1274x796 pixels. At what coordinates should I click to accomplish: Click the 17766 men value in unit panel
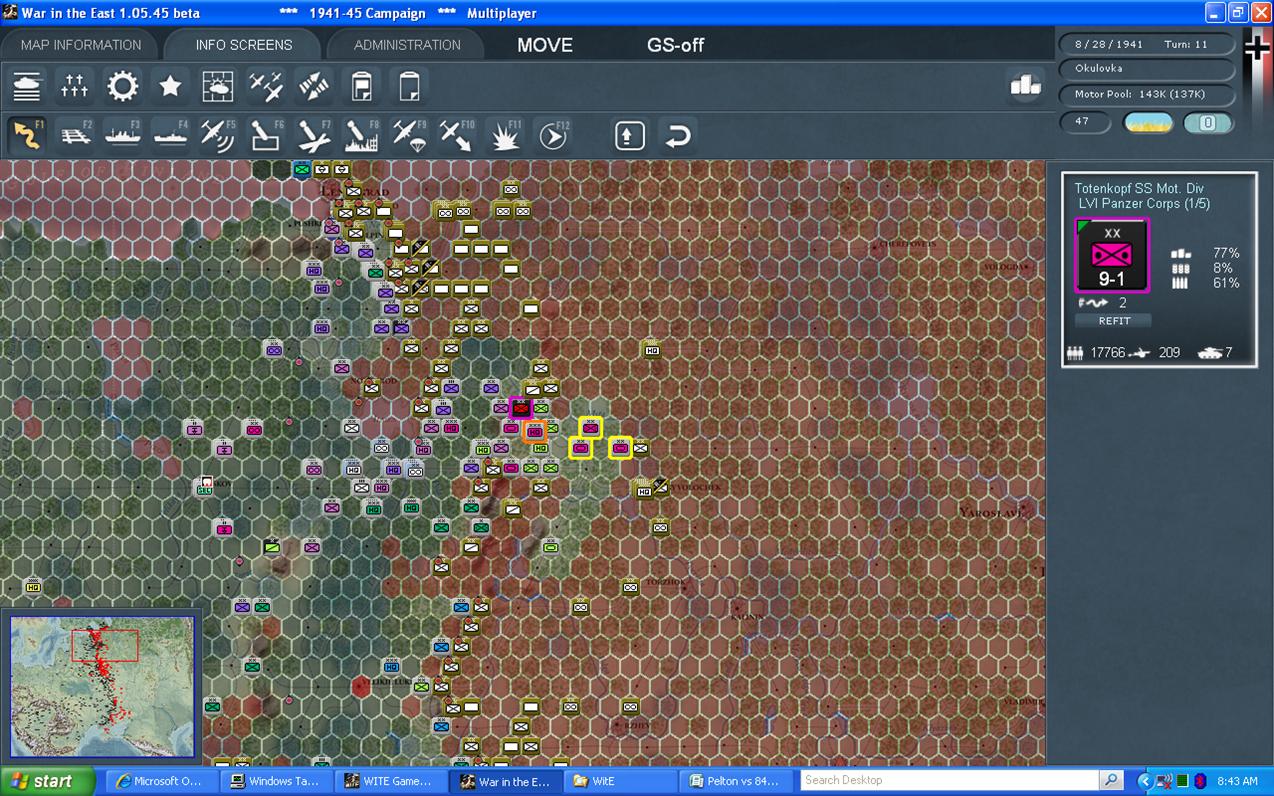click(x=1108, y=353)
